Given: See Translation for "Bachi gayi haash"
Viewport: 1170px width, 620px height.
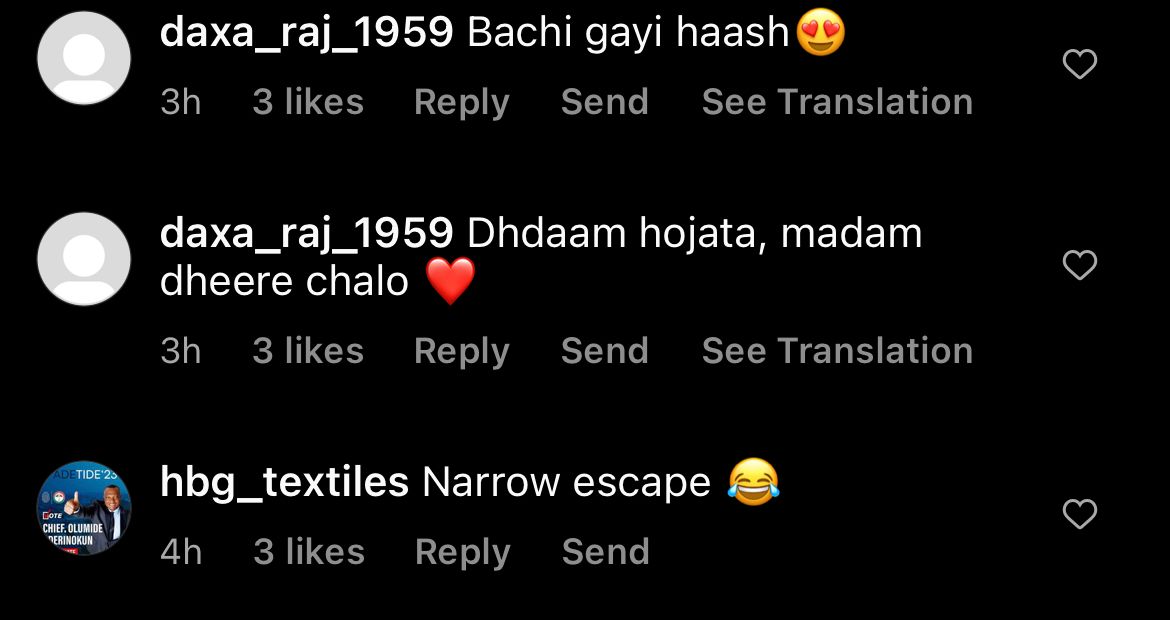Looking at the screenshot, I should [837, 102].
